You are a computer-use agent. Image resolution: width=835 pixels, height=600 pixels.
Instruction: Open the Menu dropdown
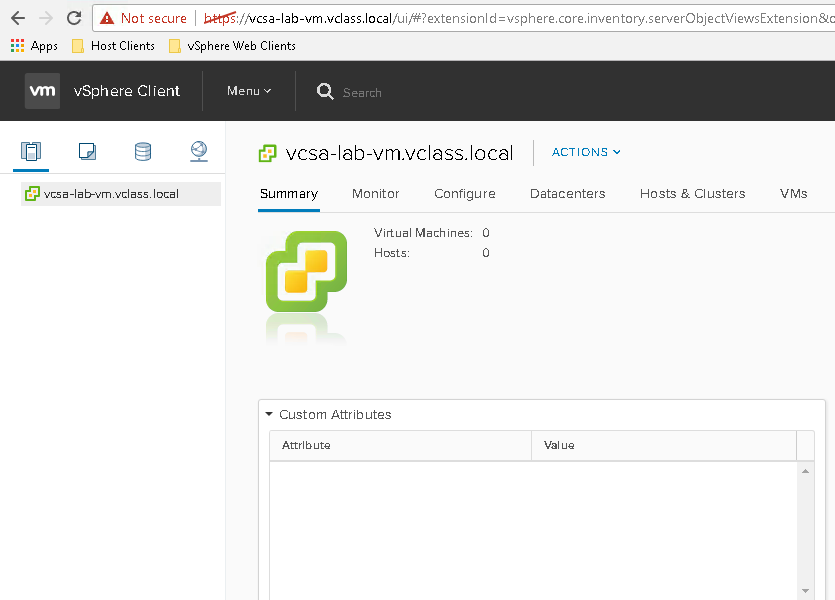click(249, 91)
